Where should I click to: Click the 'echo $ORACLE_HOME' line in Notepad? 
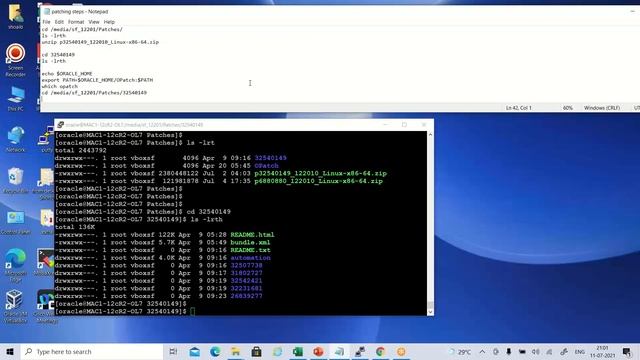67,74
